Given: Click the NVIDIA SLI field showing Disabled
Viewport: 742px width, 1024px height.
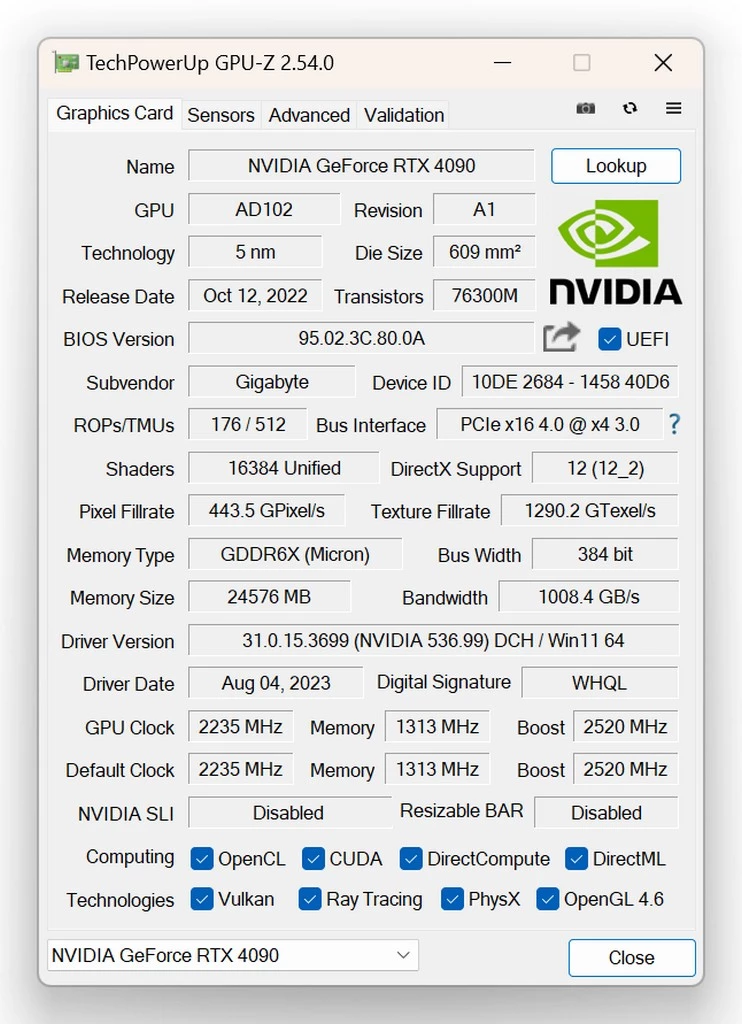Looking at the screenshot, I should [289, 812].
